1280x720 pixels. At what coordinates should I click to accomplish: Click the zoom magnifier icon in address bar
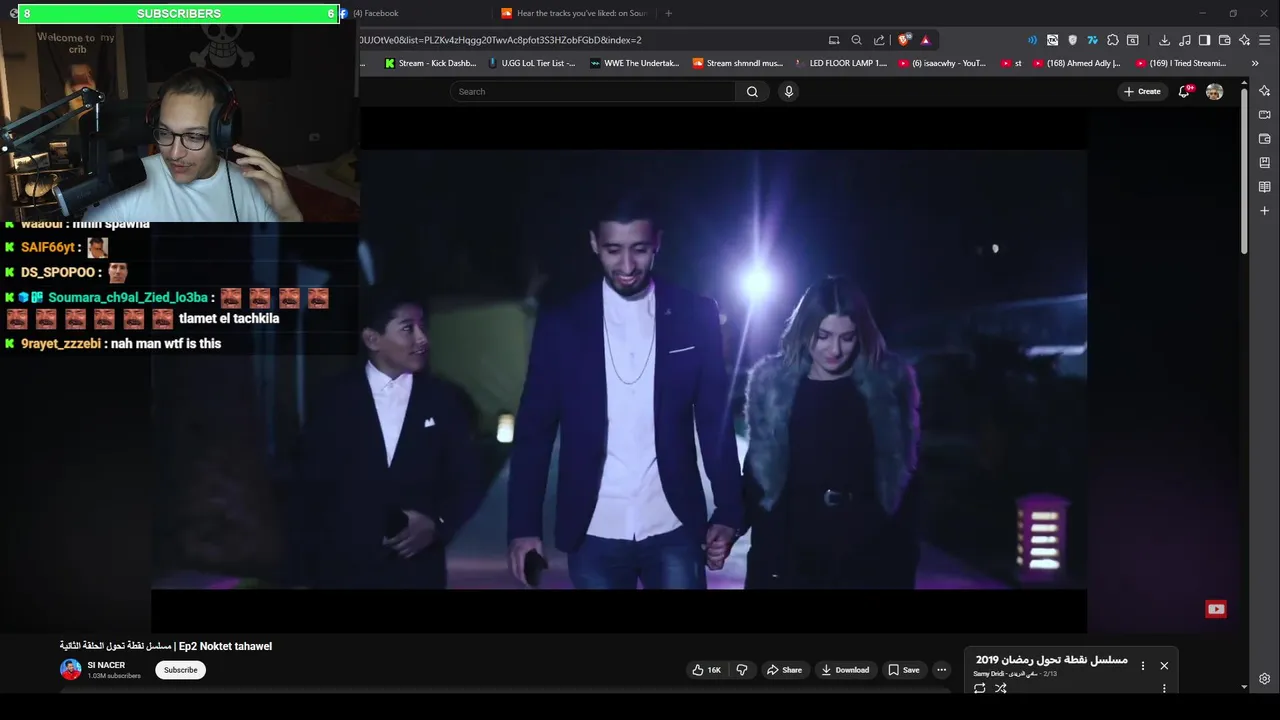point(856,40)
